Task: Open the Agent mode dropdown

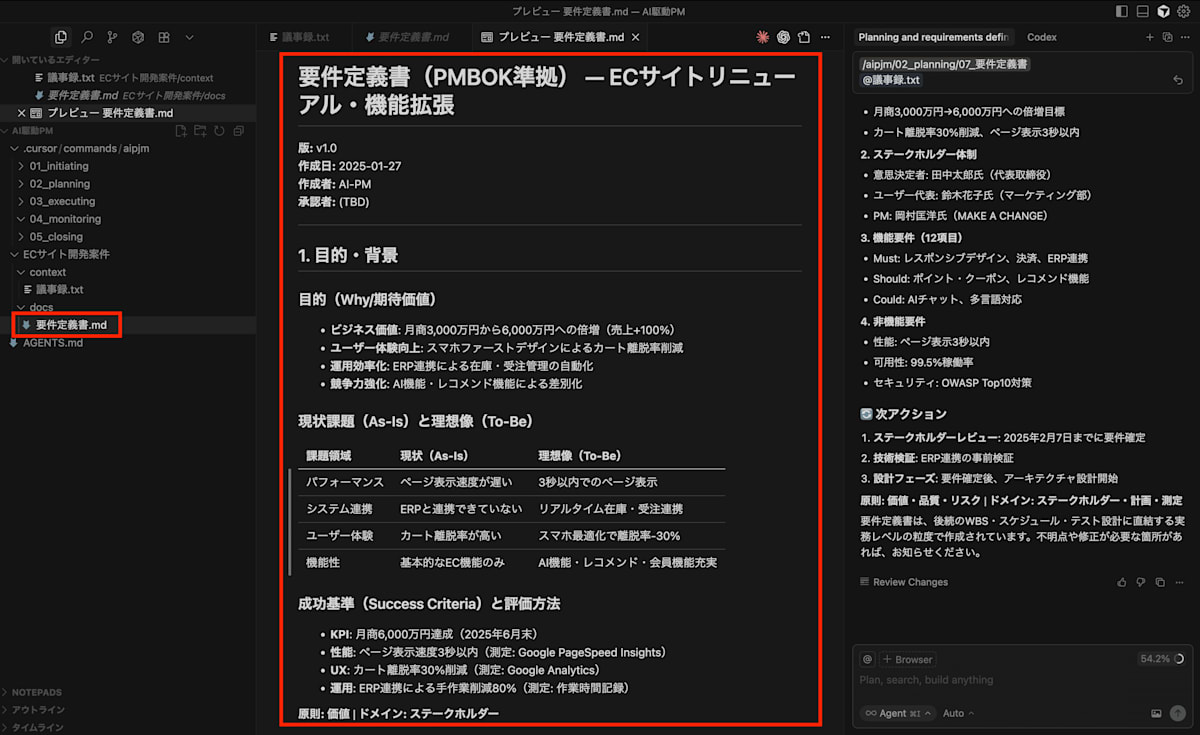Action: pos(896,712)
